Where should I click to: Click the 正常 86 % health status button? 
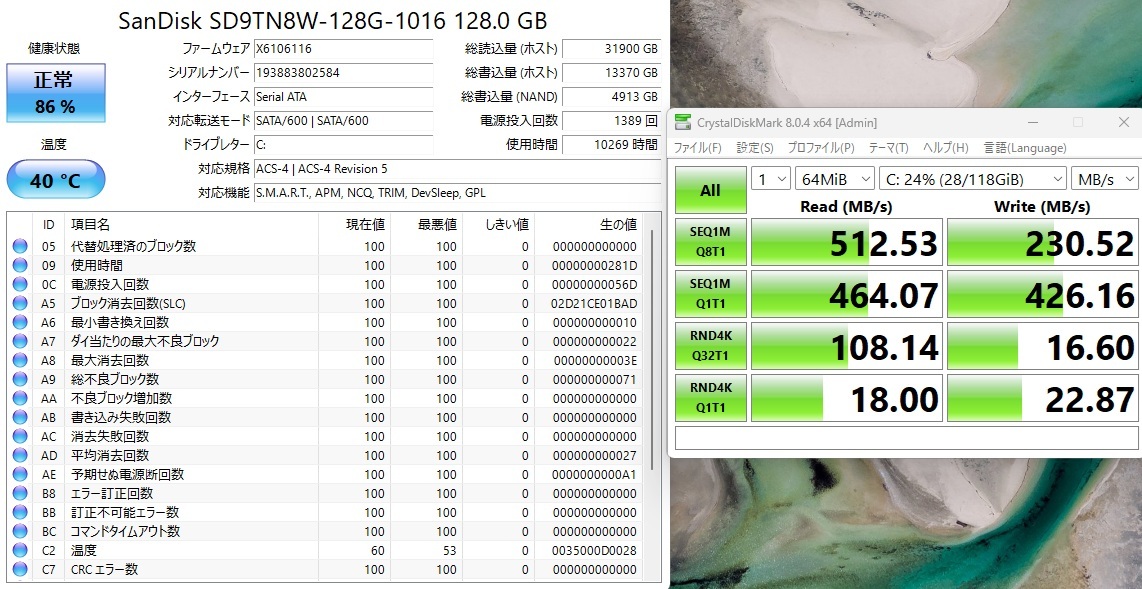coord(56,92)
